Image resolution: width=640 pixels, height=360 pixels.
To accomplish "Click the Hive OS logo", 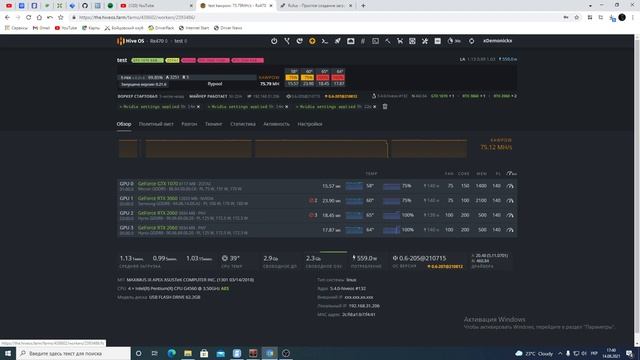I will pos(131,41).
